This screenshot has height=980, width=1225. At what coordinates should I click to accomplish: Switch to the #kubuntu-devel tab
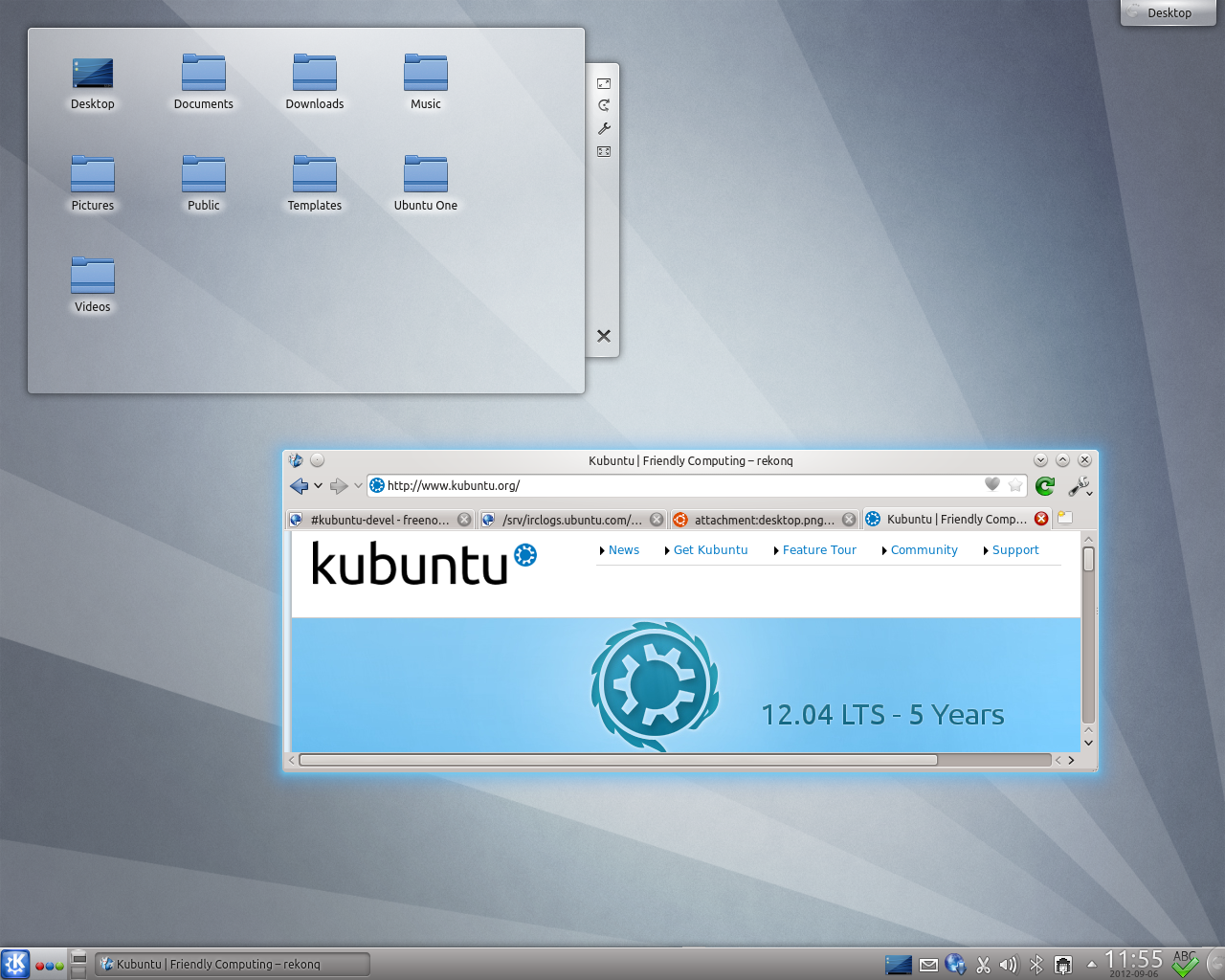(379, 520)
